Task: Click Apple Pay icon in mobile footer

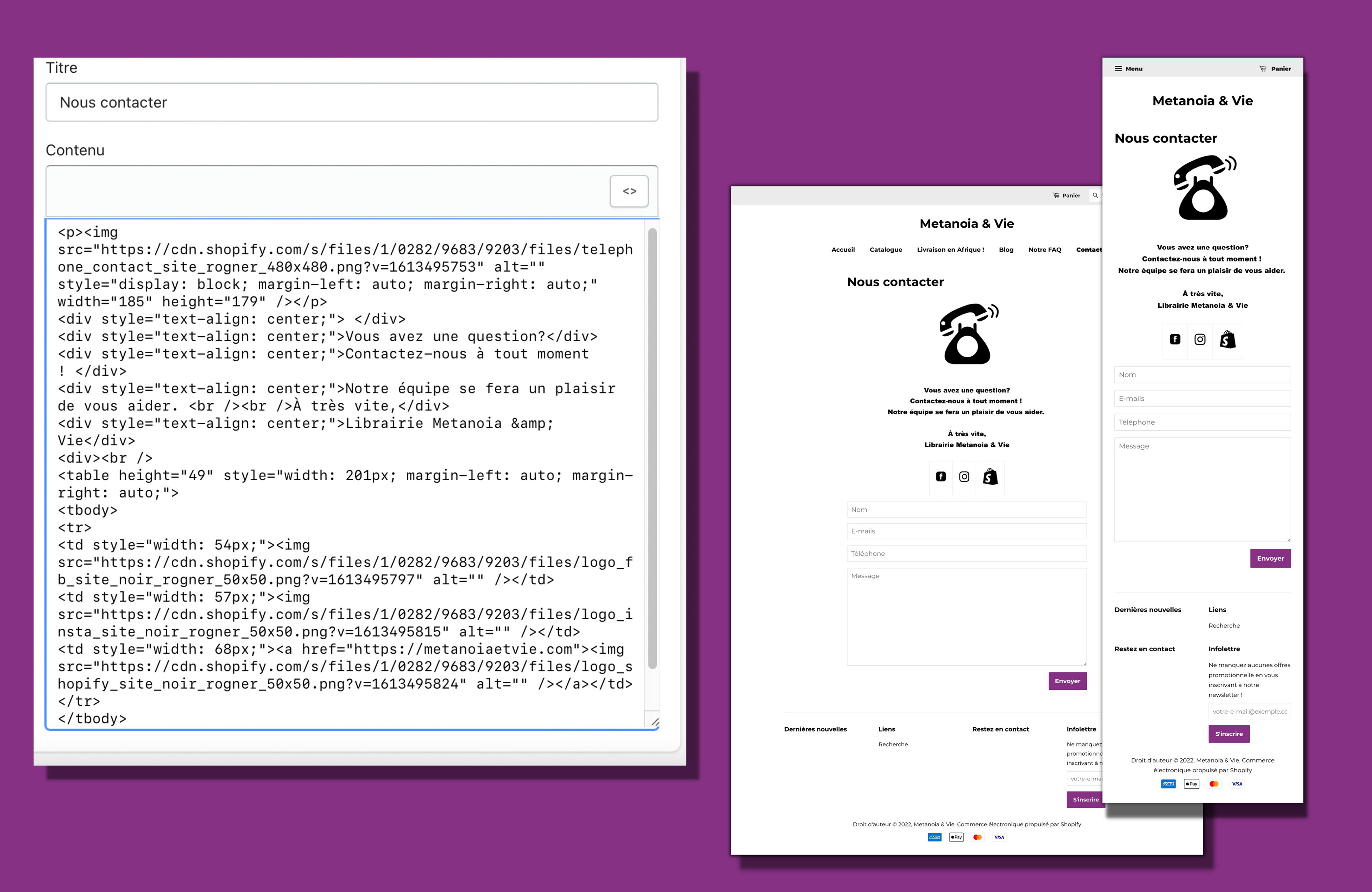Action: coord(1191,784)
